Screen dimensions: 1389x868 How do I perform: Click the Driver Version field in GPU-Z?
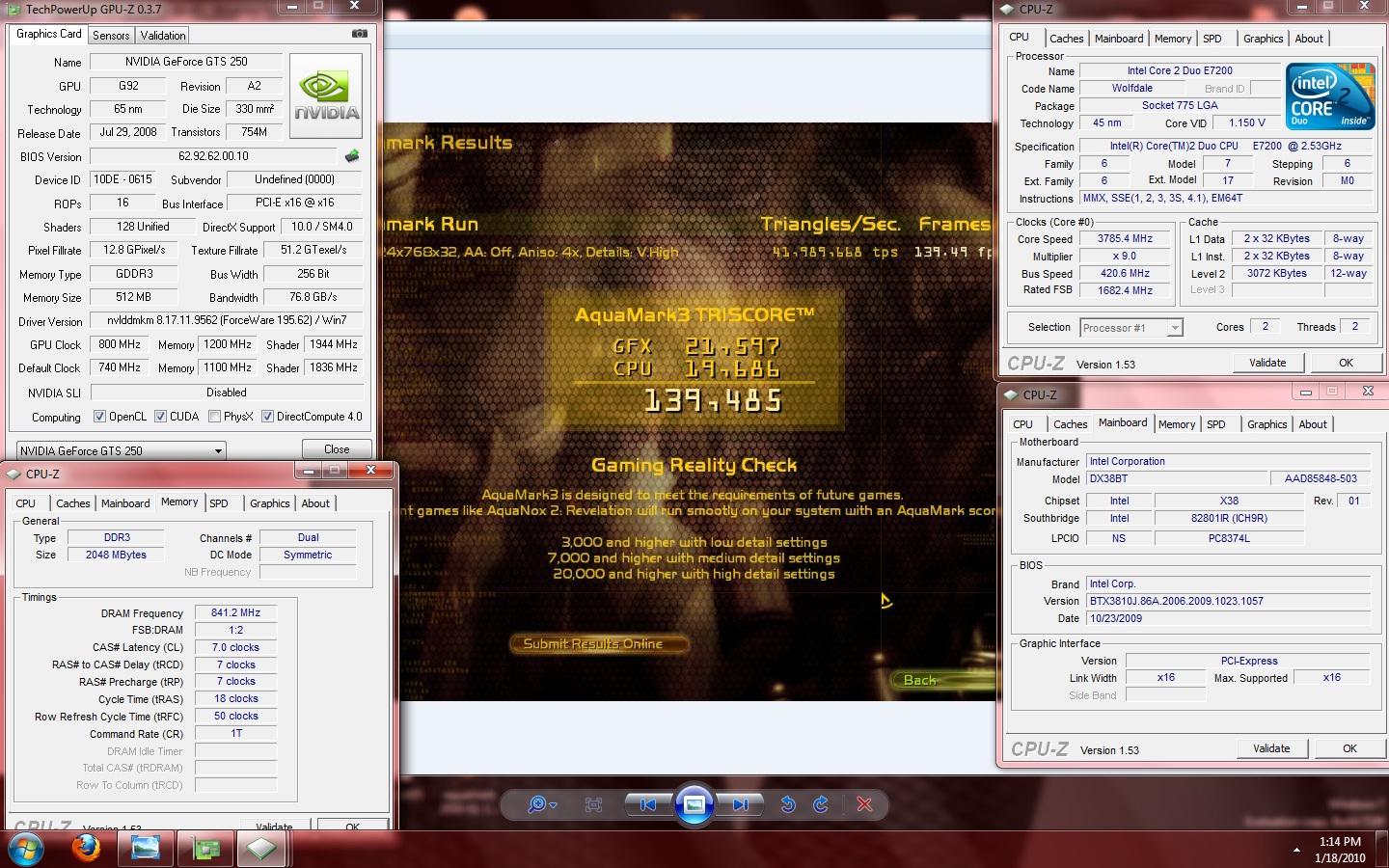coord(227,320)
